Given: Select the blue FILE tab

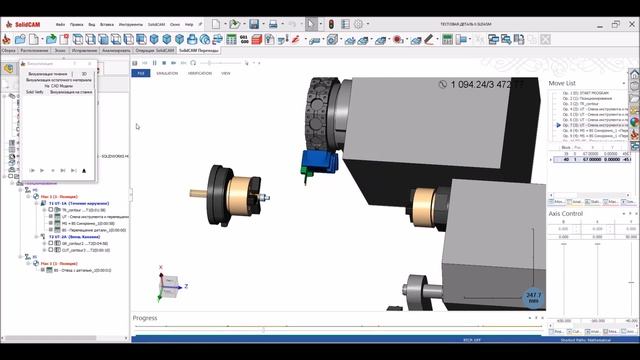Looking at the screenshot, I should click(x=141, y=73).
